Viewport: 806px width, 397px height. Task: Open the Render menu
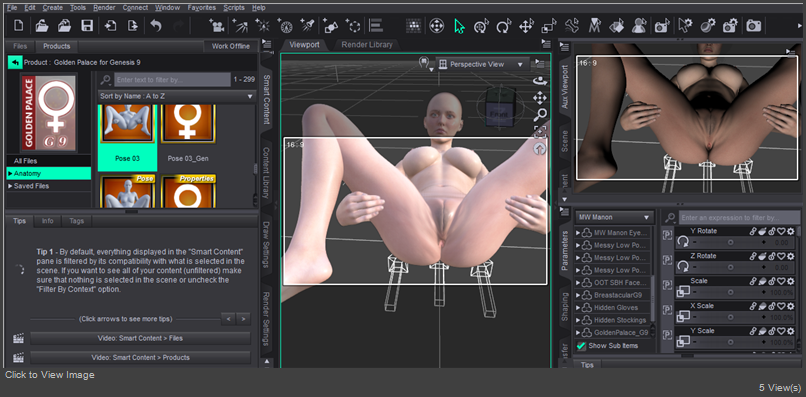coord(104,8)
